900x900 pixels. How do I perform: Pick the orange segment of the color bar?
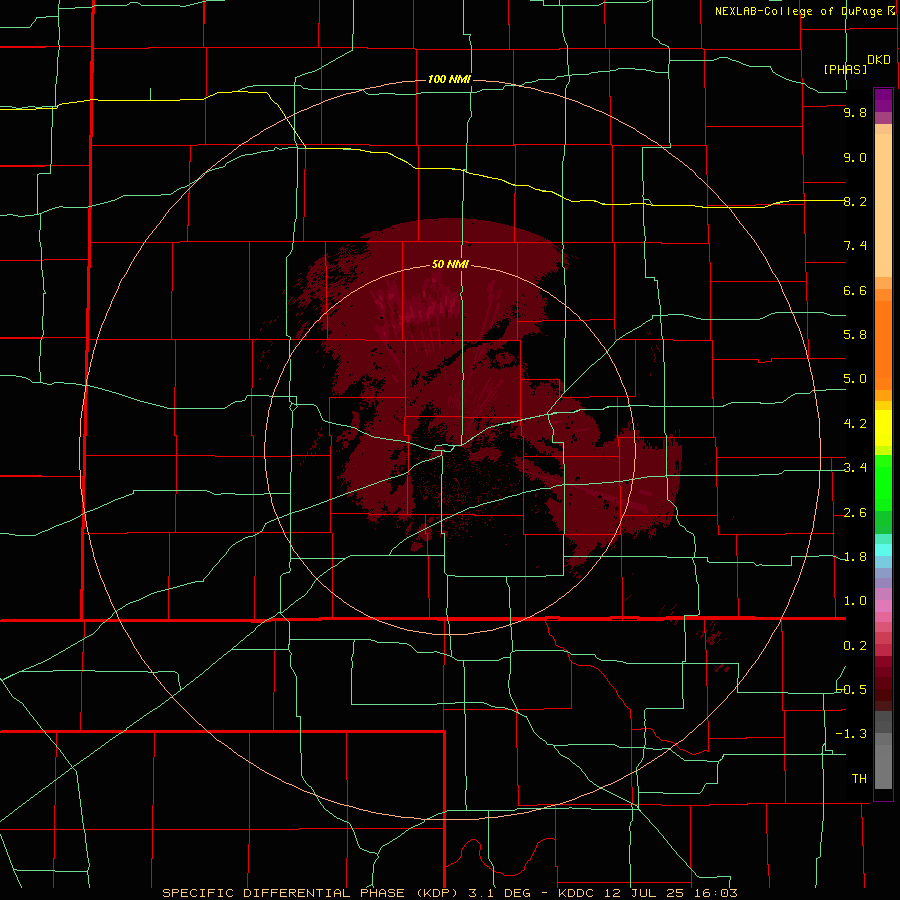click(x=883, y=345)
